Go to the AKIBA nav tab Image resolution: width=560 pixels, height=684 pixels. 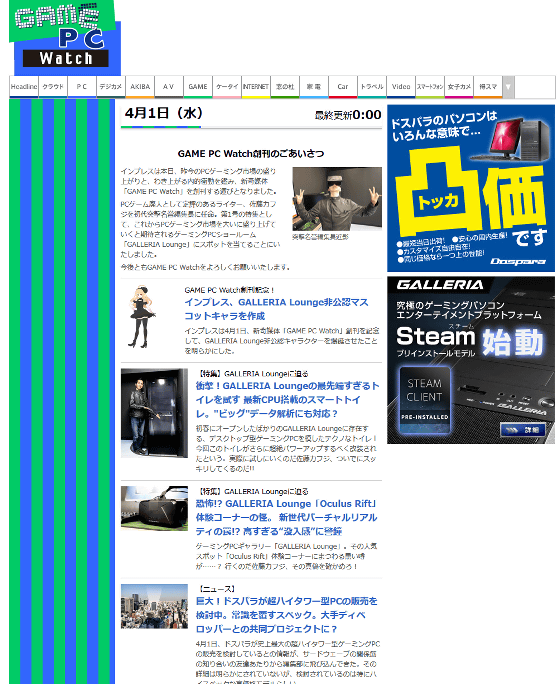coord(140,87)
